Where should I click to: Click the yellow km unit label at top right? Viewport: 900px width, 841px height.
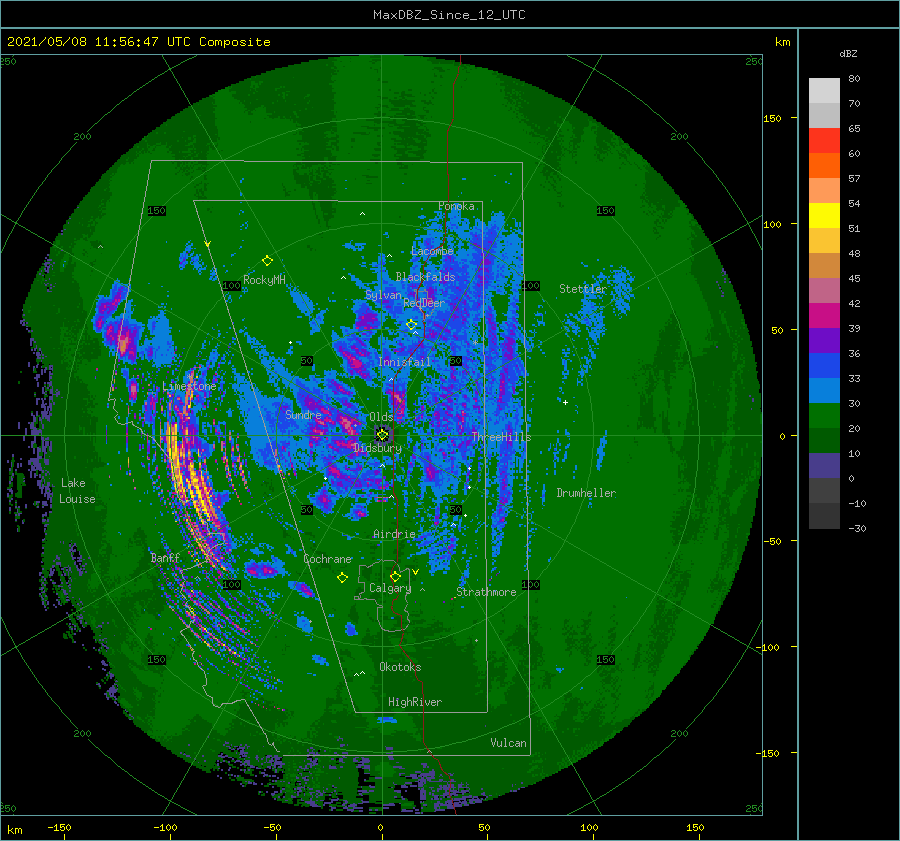tap(782, 42)
